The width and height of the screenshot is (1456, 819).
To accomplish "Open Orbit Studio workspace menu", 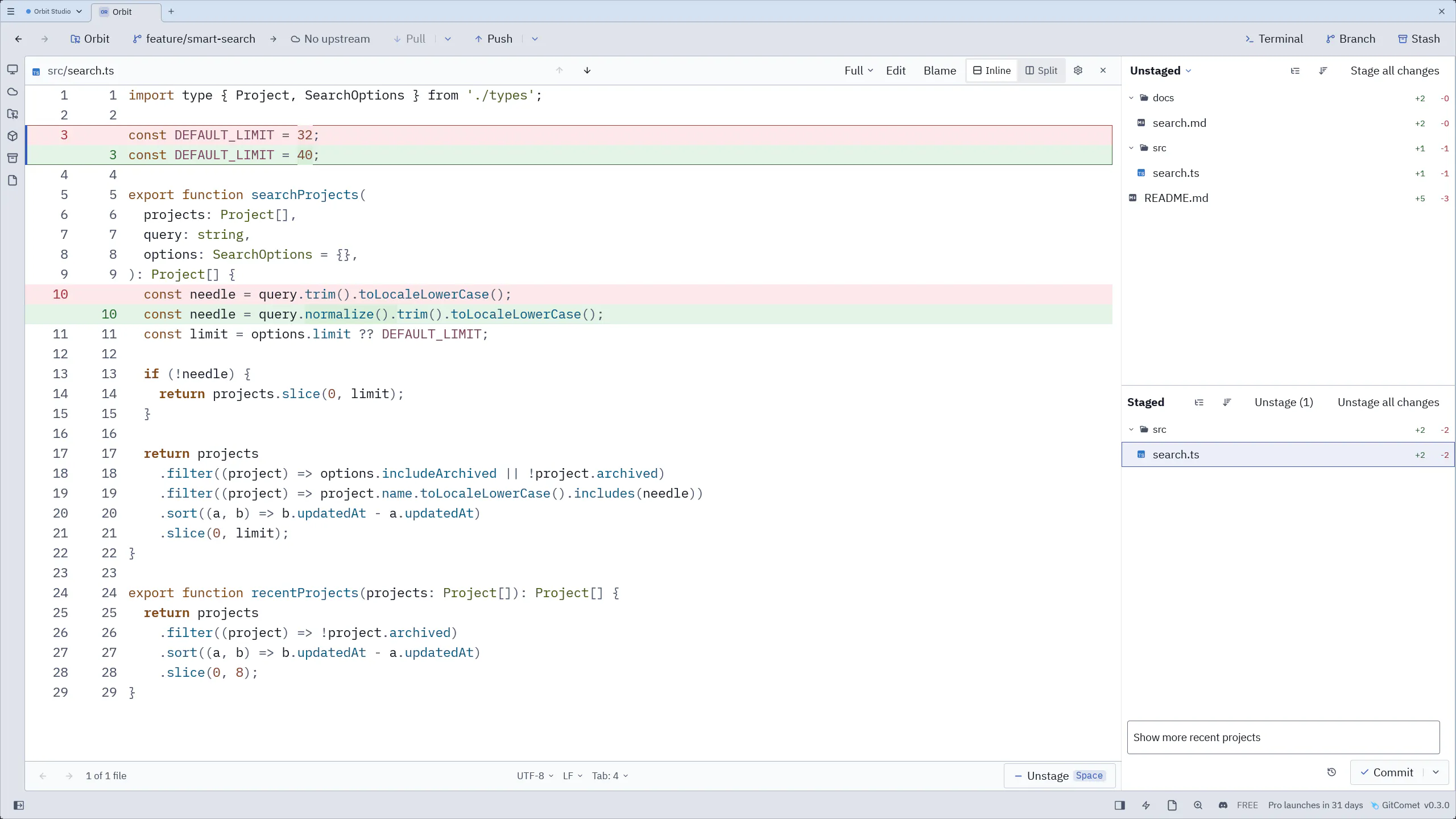I will point(54,11).
